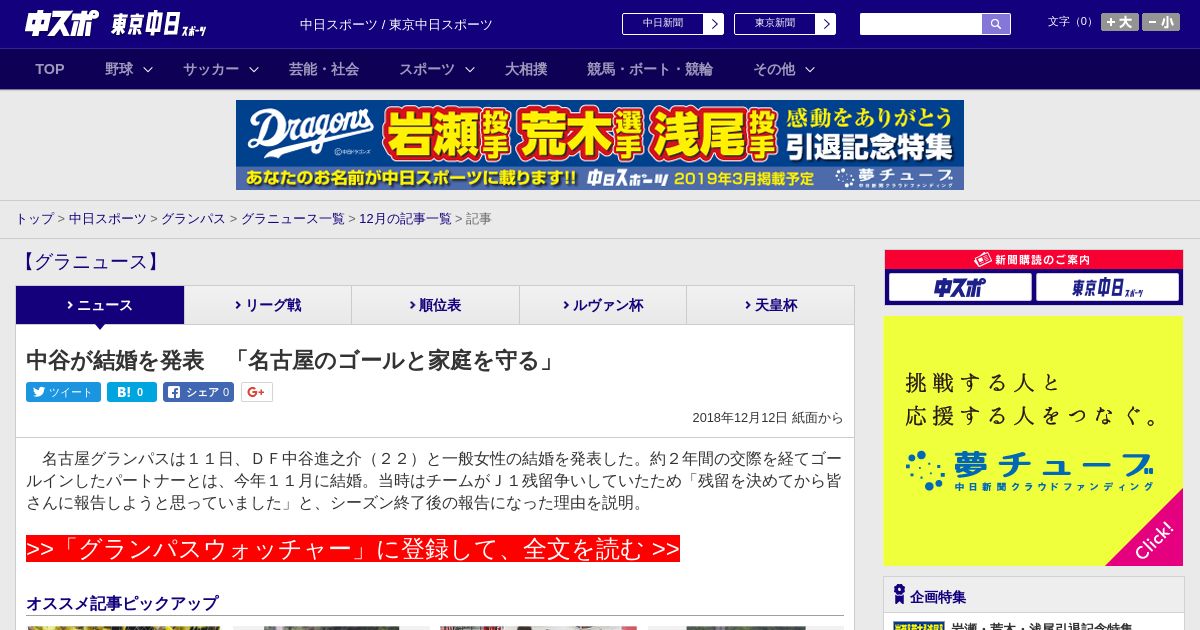Click the red グランパスウォッチャー registration link
The width and height of the screenshot is (1200, 630).
(353, 549)
